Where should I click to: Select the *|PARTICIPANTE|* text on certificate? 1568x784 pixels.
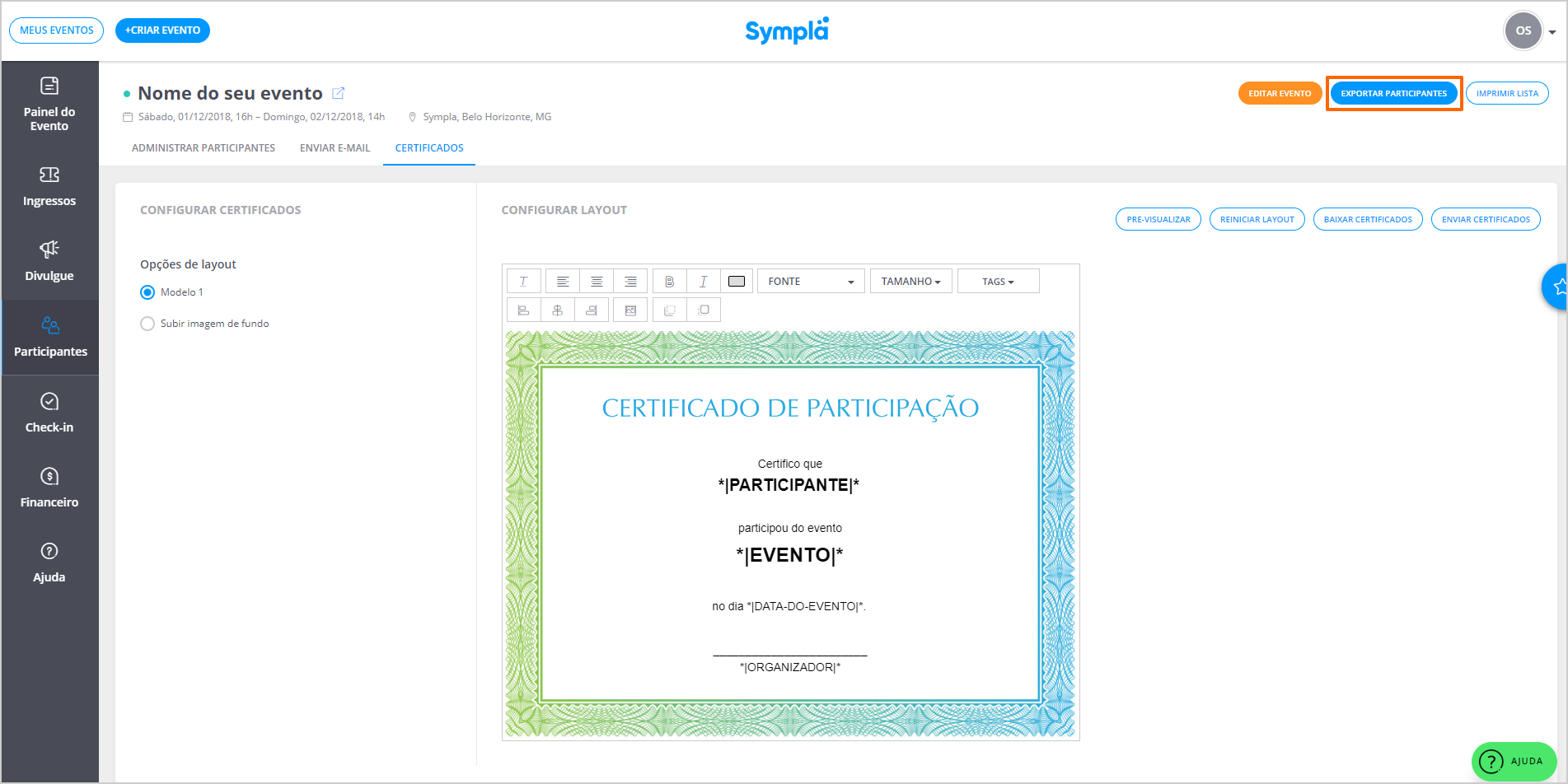tap(789, 485)
